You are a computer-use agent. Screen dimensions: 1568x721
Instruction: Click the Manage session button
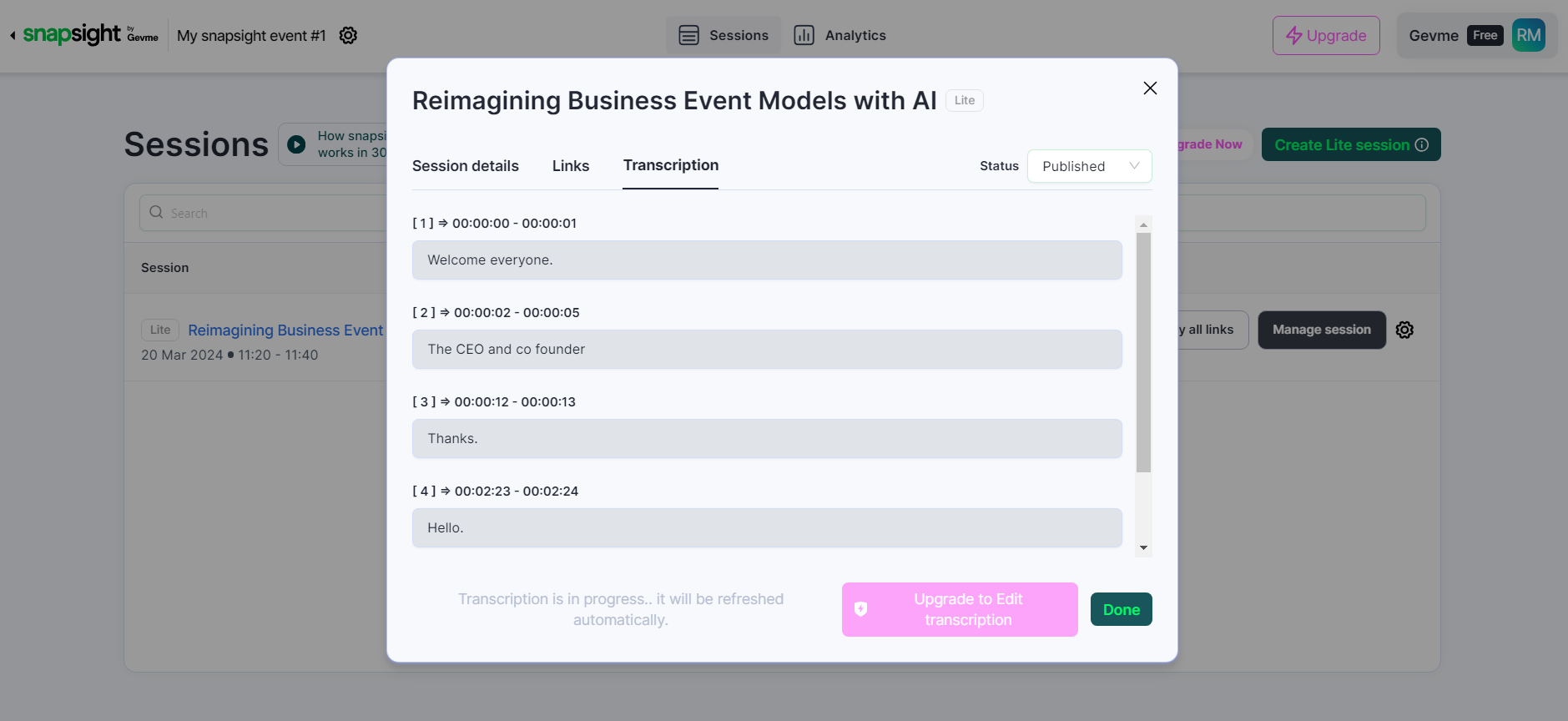[1321, 330]
